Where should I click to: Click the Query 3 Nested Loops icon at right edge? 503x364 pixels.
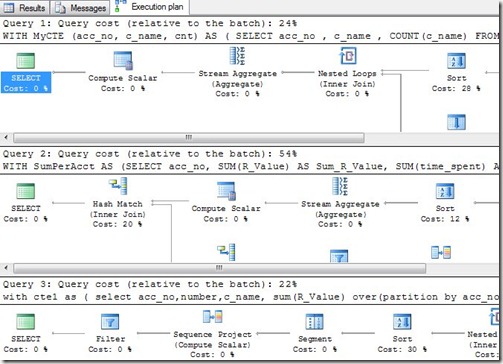click(x=493, y=317)
